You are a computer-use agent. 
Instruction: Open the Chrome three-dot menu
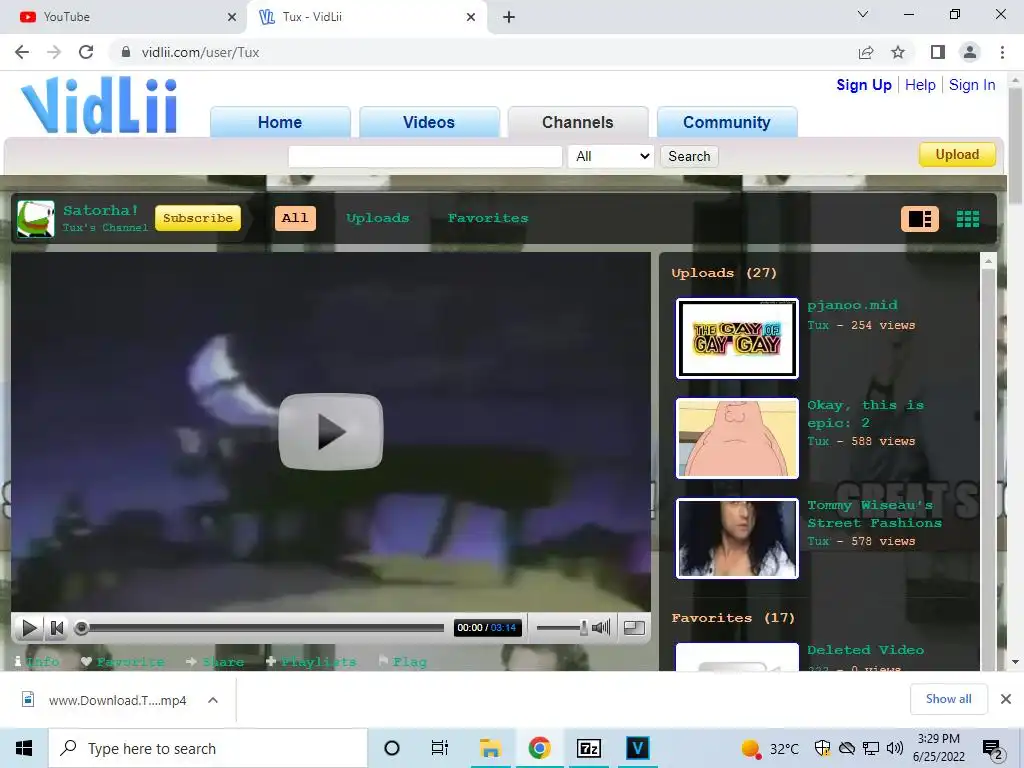pyautogui.click(x=1002, y=52)
